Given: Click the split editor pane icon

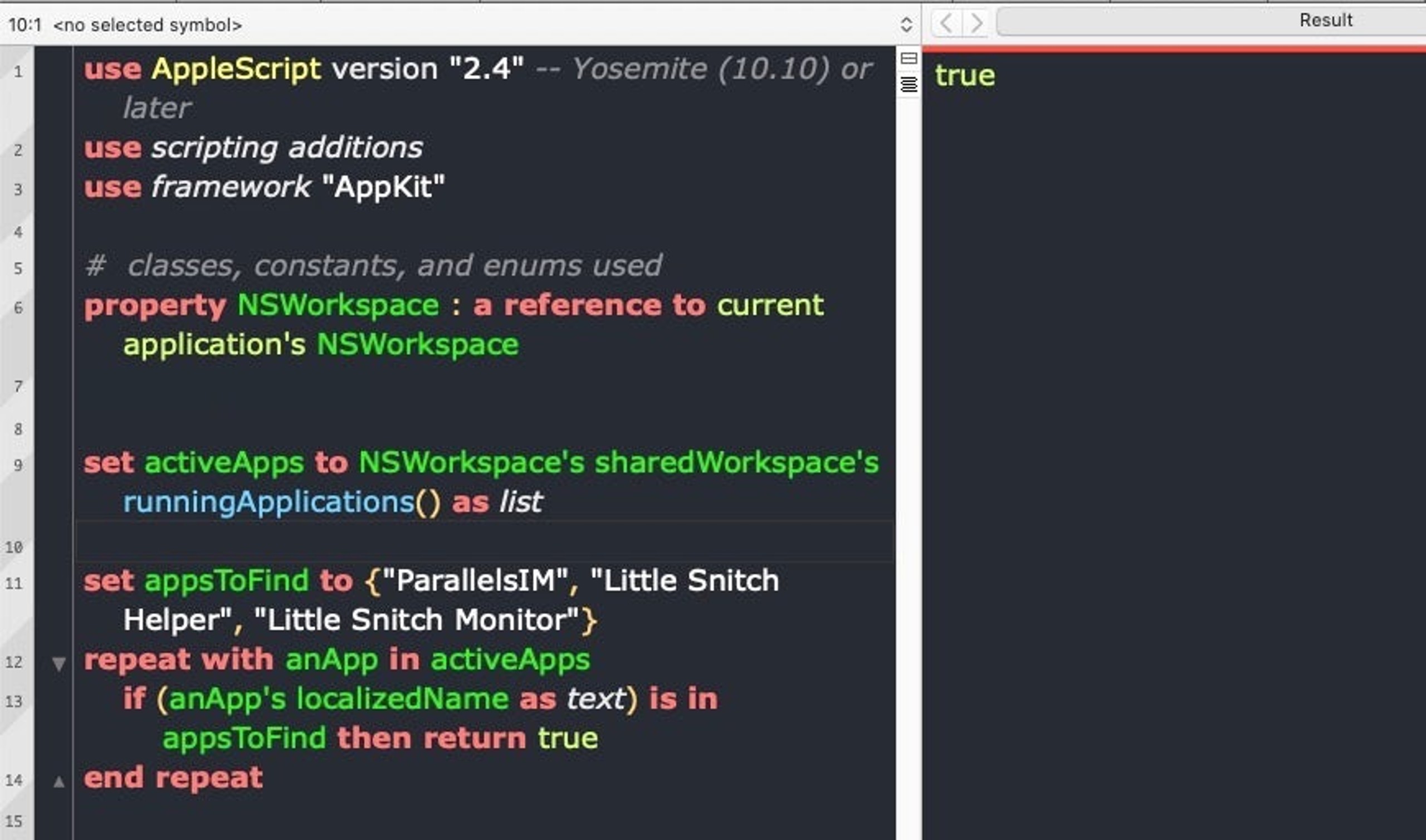Looking at the screenshot, I should pyautogui.click(x=909, y=58).
